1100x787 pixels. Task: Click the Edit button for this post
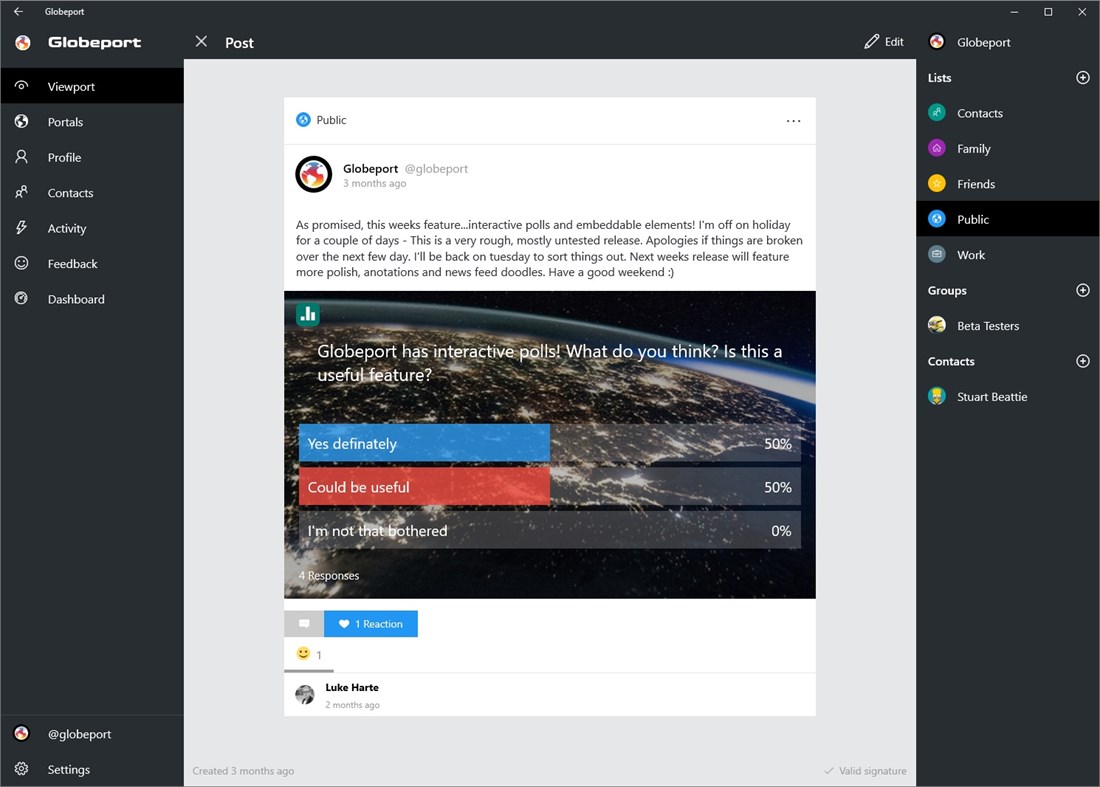tap(883, 41)
